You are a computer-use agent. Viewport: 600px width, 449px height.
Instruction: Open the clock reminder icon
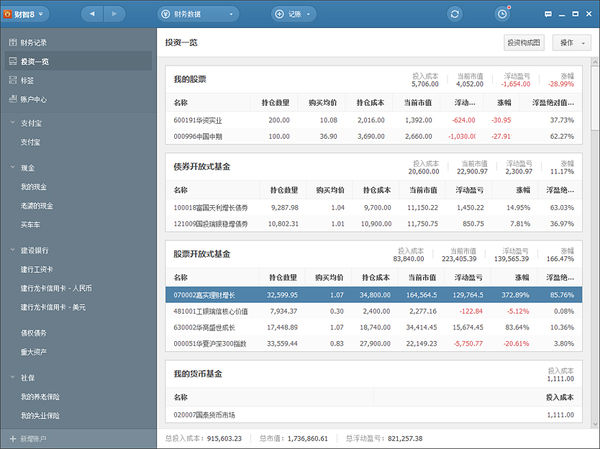point(502,14)
